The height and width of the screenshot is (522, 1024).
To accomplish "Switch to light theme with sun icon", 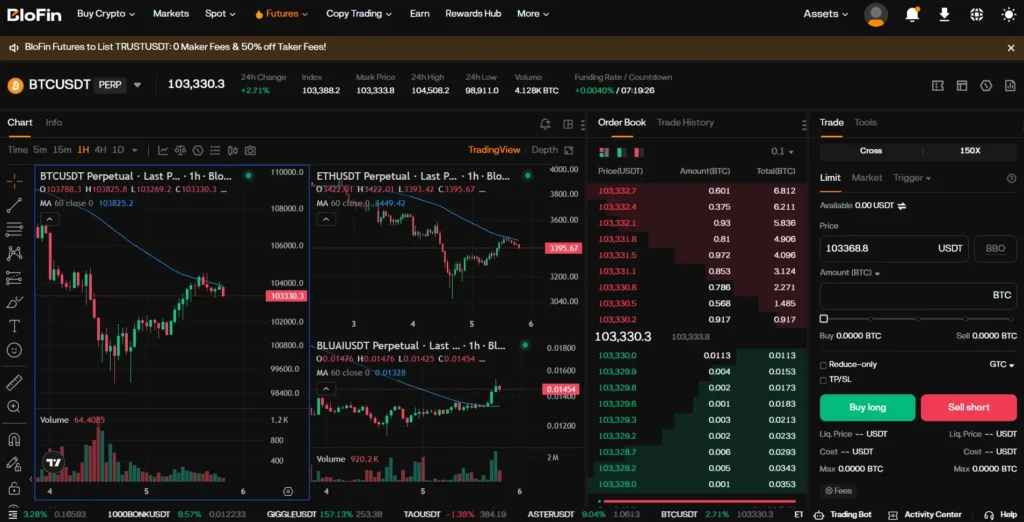I will 1009,14.
